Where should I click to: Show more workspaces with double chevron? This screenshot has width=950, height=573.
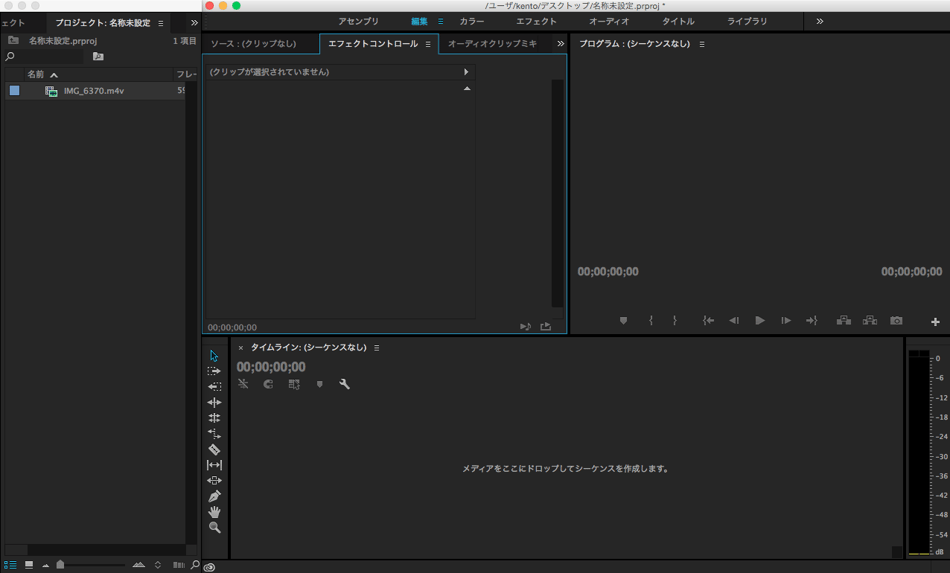tap(819, 21)
